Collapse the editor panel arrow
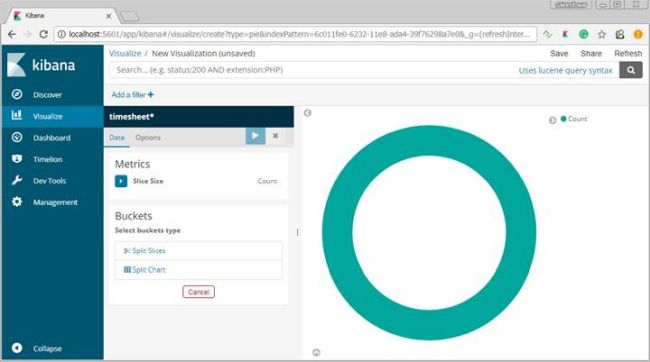 click(308, 113)
